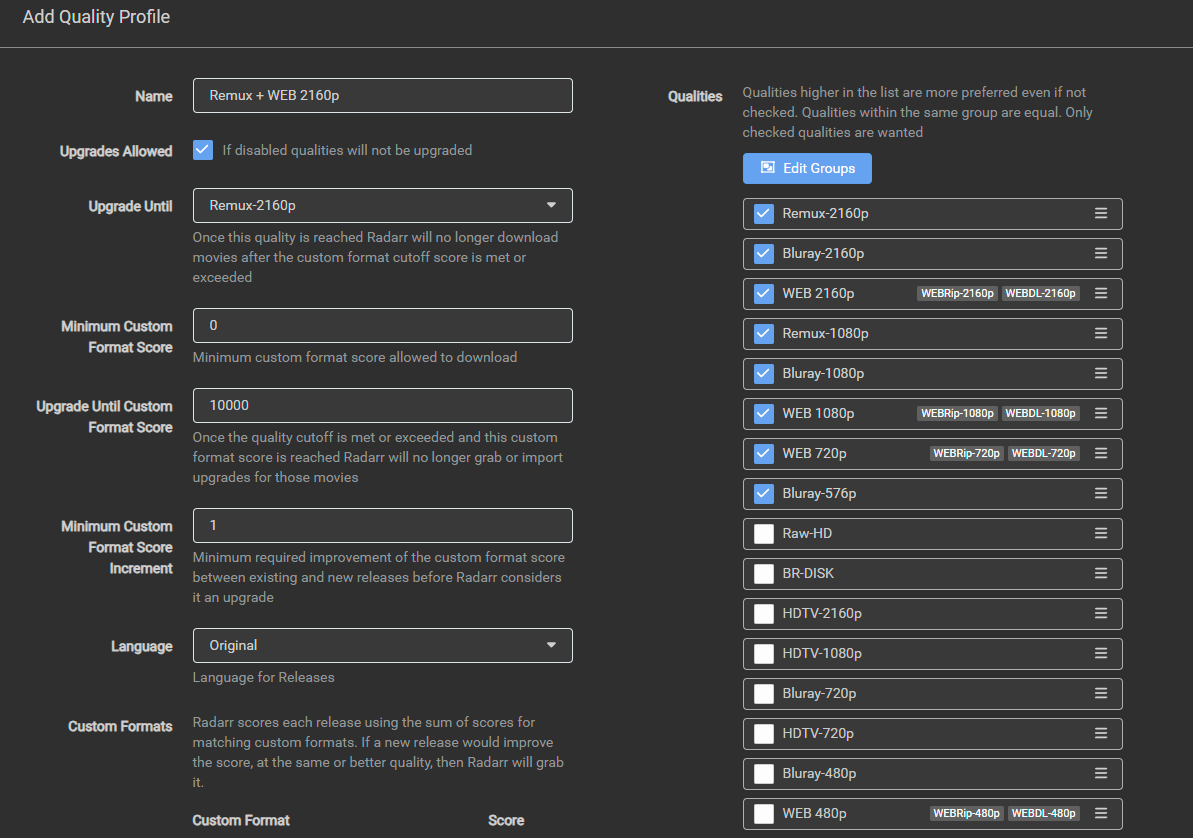Screen dimensions: 1193x838
Task: Select the Minimum Custom Format Score Increment box
Action: [382, 525]
